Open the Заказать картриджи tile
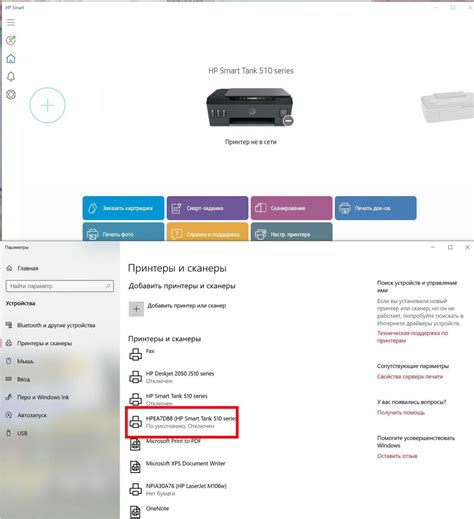Screen dimensions: 474x519 (x=123, y=208)
